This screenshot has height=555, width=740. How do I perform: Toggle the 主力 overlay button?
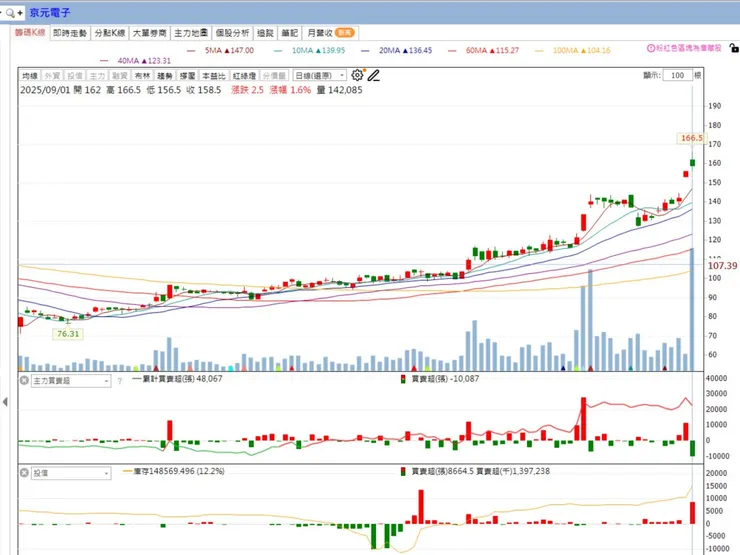pos(97,76)
